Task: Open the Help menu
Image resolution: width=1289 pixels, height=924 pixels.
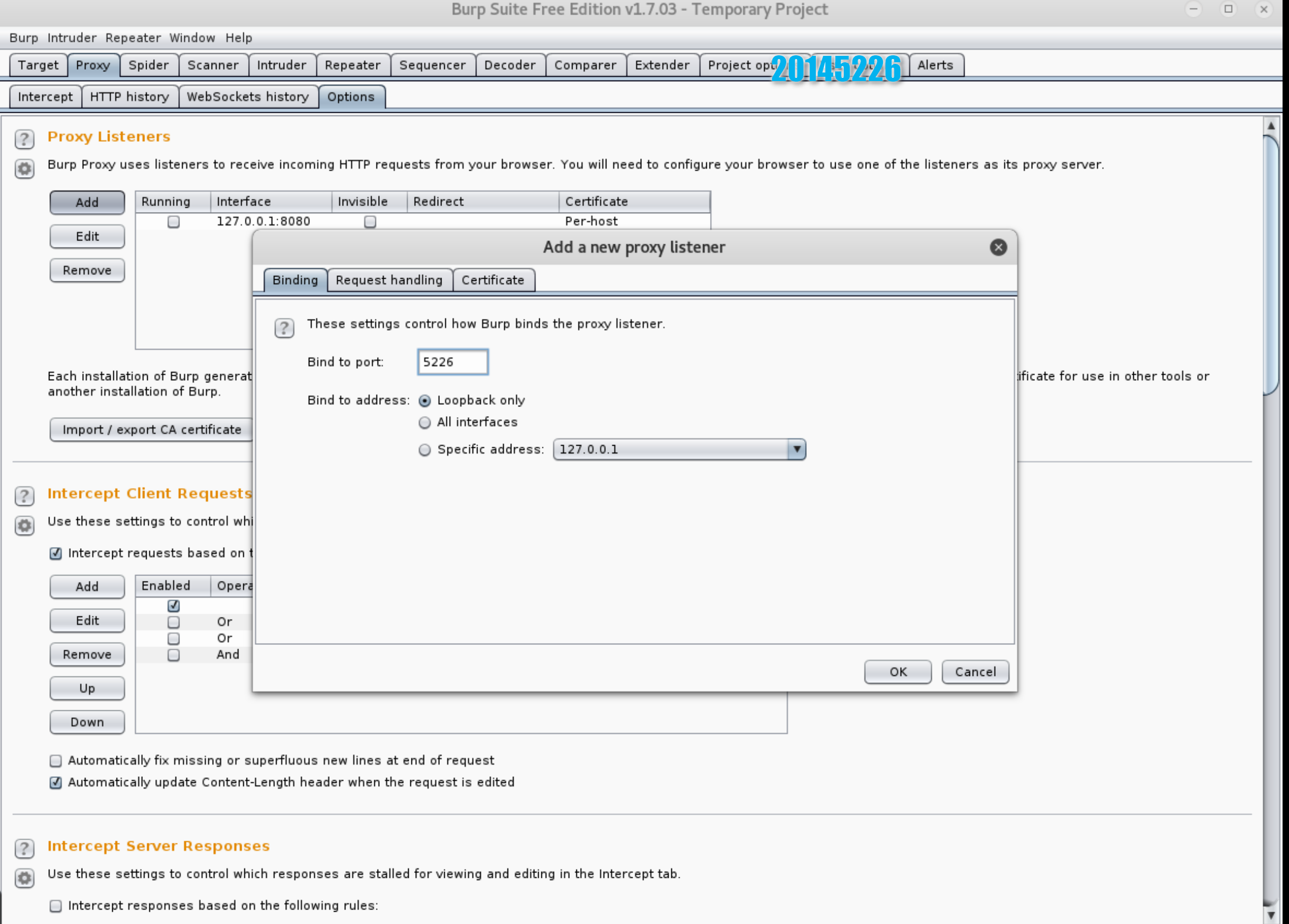Action: click(238, 38)
